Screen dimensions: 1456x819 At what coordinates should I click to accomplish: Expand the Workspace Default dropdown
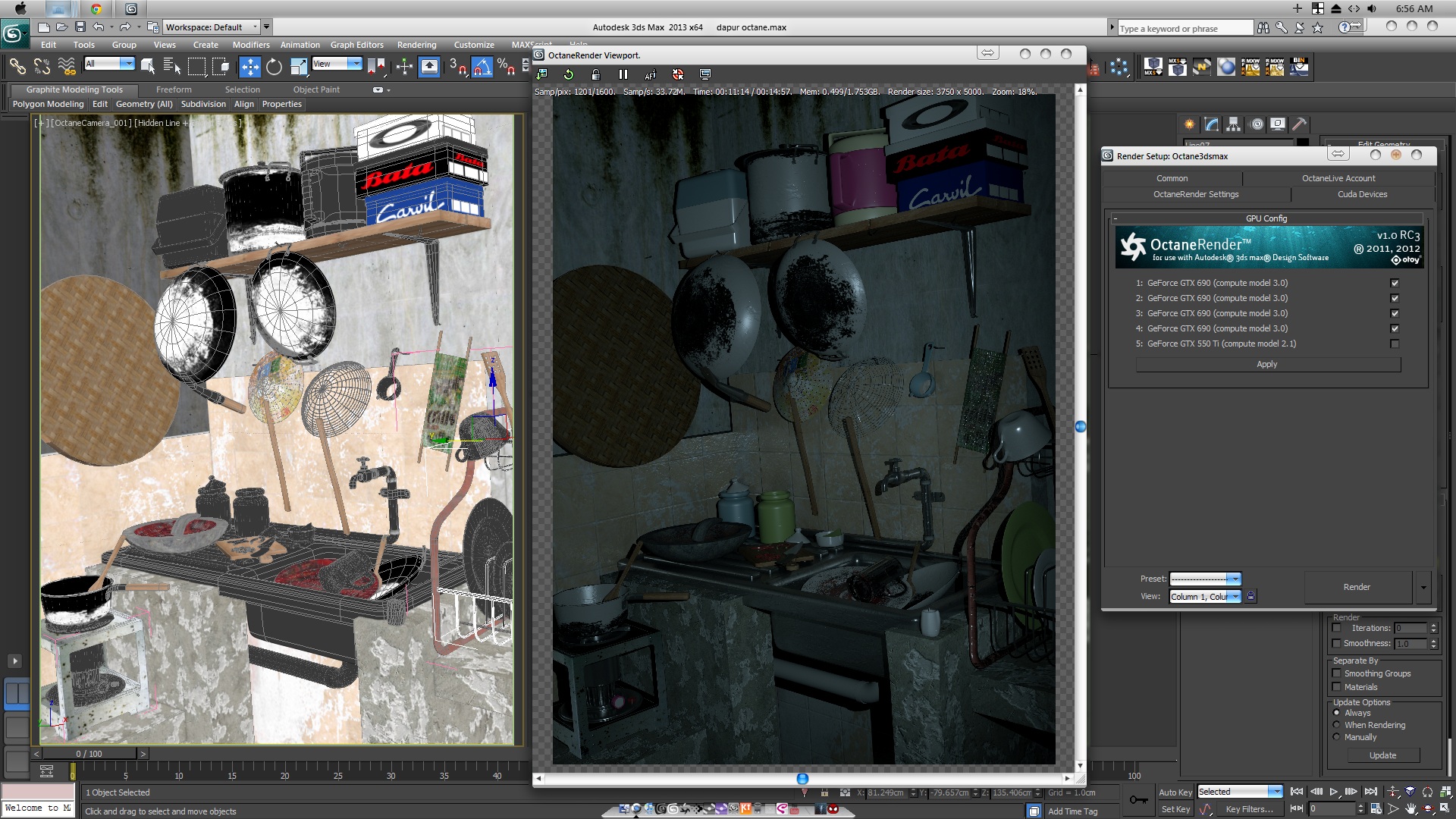point(256,27)
